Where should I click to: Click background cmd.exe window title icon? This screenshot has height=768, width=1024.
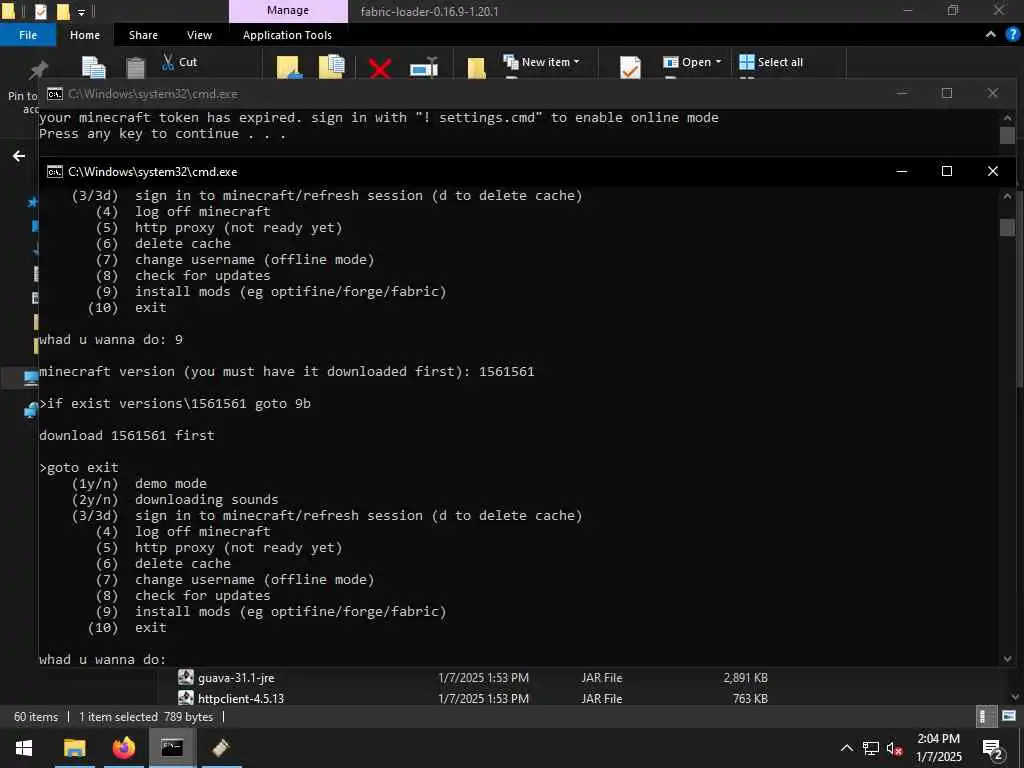point(55,94)
